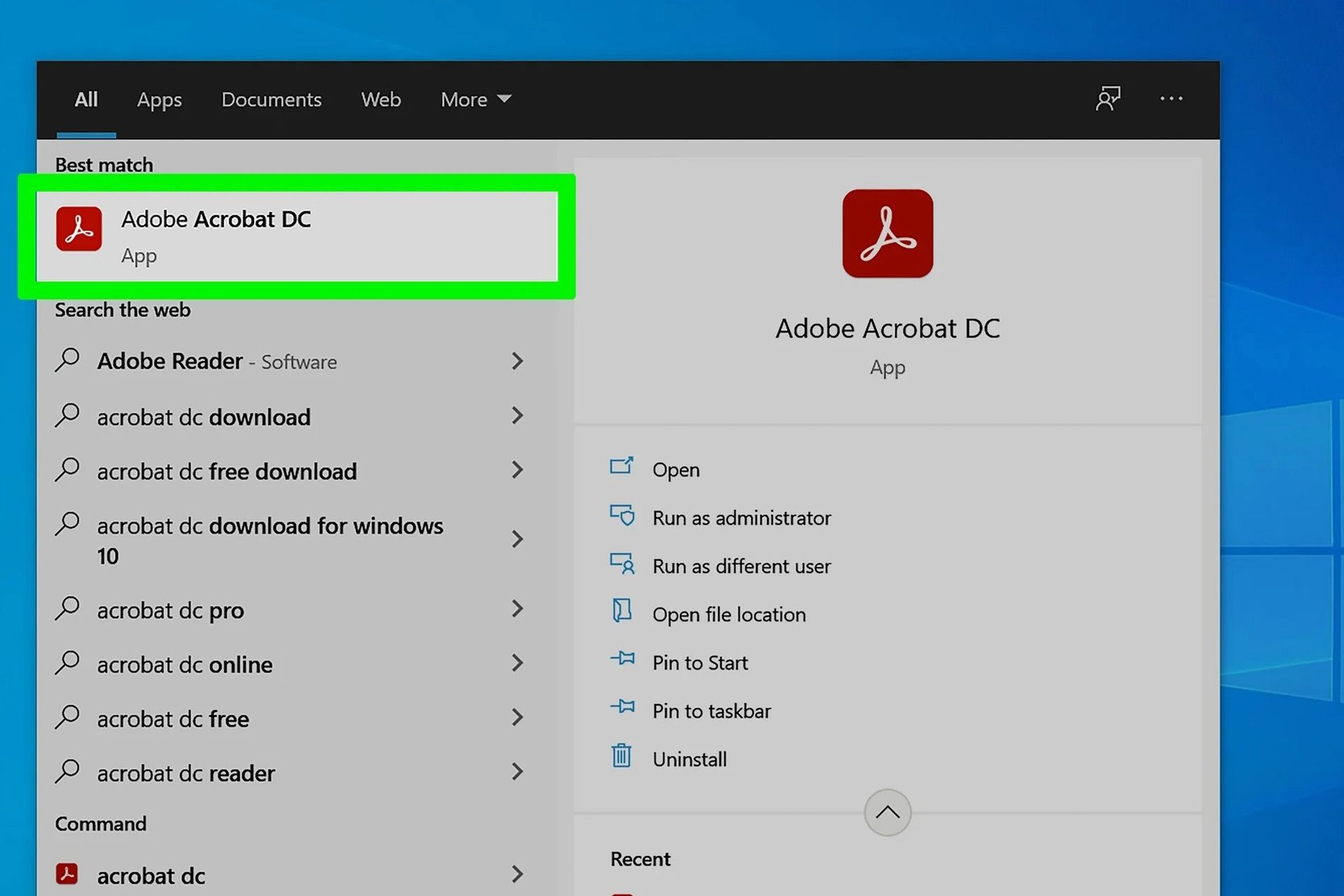Click the acrobat dc command Acrobat icon
Viewport: 1344px width, 896px height.
[67, 874]
